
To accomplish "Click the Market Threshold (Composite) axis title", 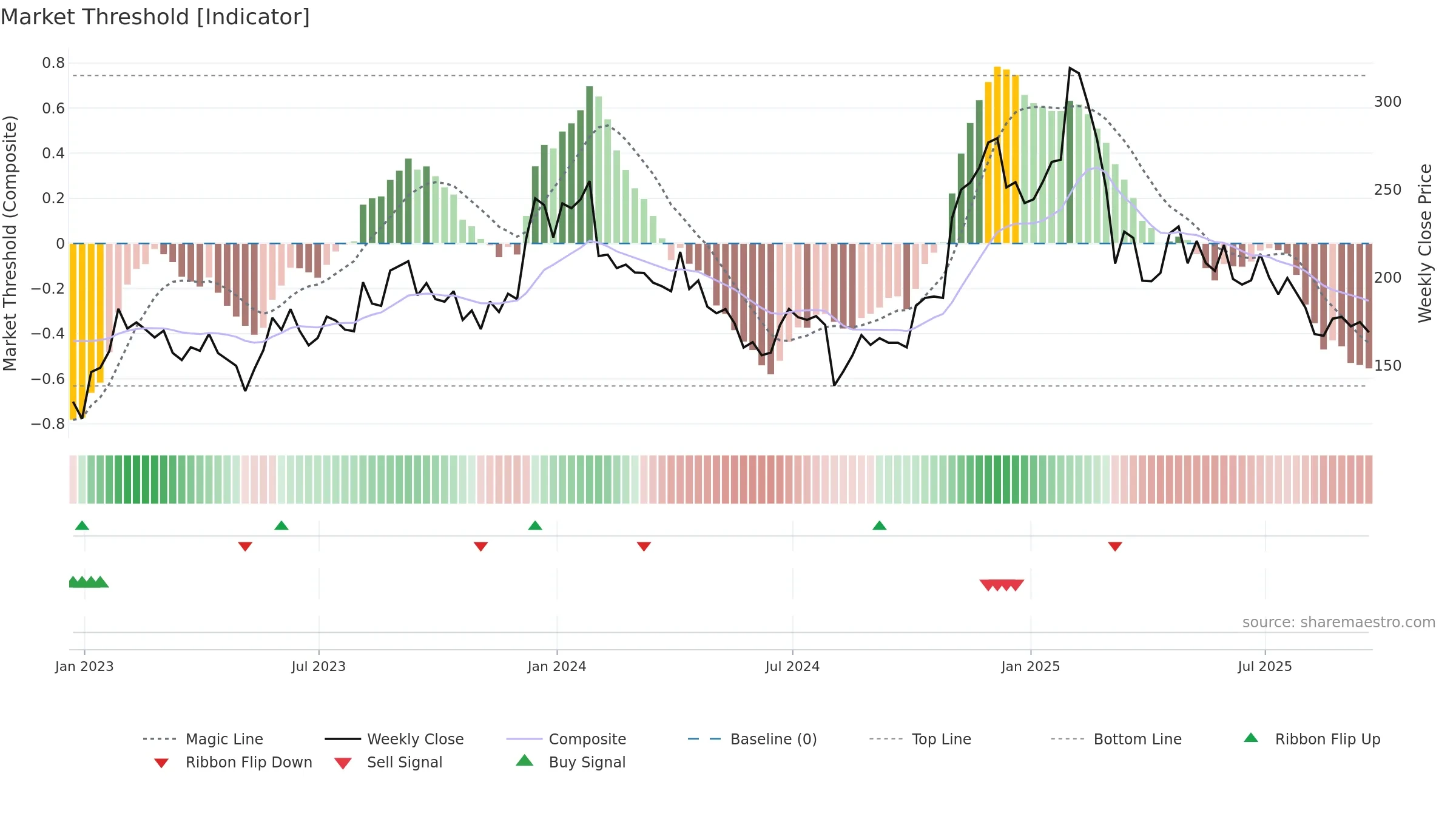I will [10, 243].
